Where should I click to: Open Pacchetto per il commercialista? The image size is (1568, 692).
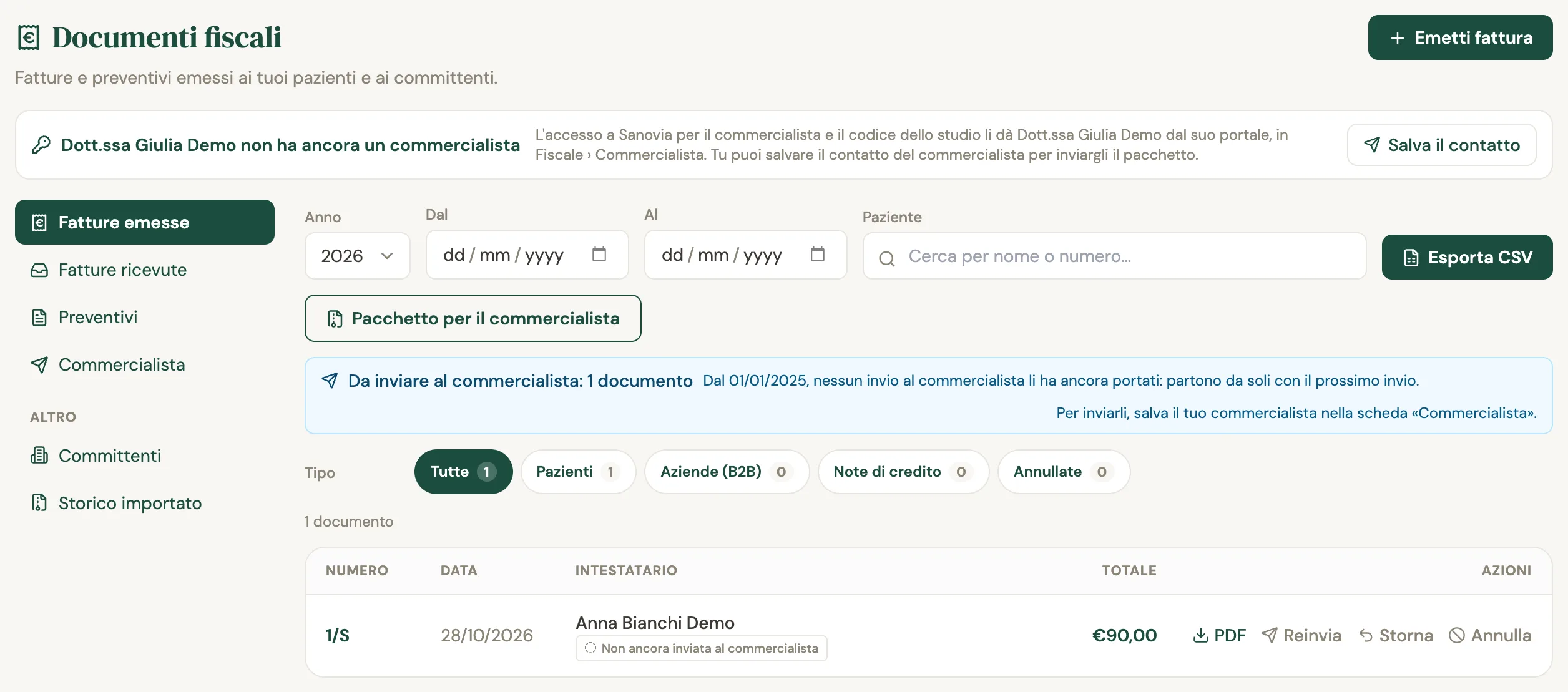[473, 318]
